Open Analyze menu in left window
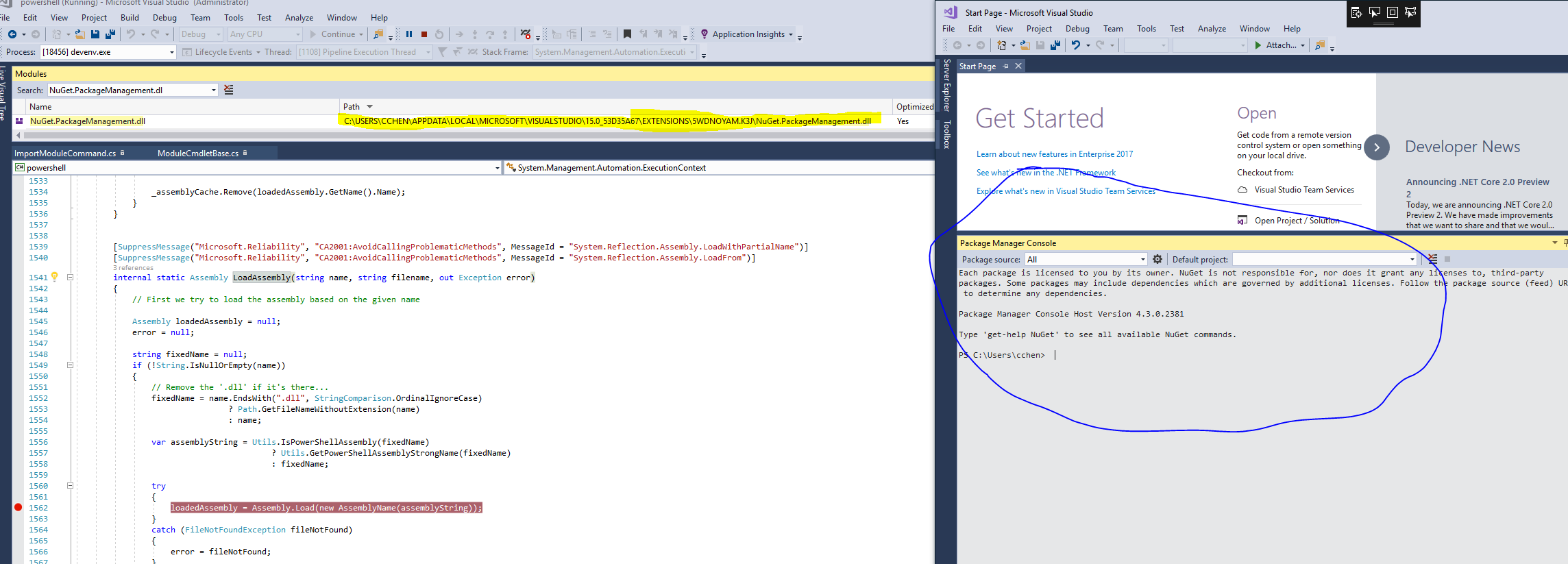The height and width of the screenshot is (564, 1568). tap(299, 18)
